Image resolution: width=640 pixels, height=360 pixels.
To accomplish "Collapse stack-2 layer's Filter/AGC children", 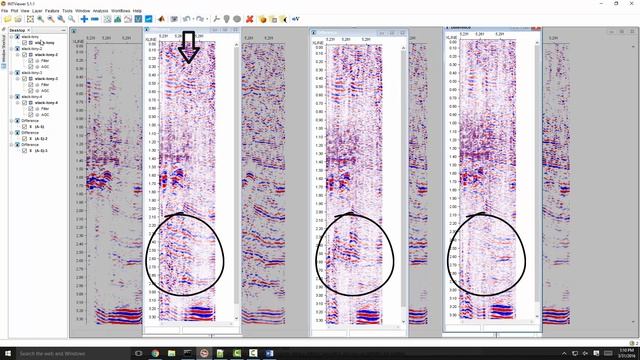I will [x=18, y=55].
